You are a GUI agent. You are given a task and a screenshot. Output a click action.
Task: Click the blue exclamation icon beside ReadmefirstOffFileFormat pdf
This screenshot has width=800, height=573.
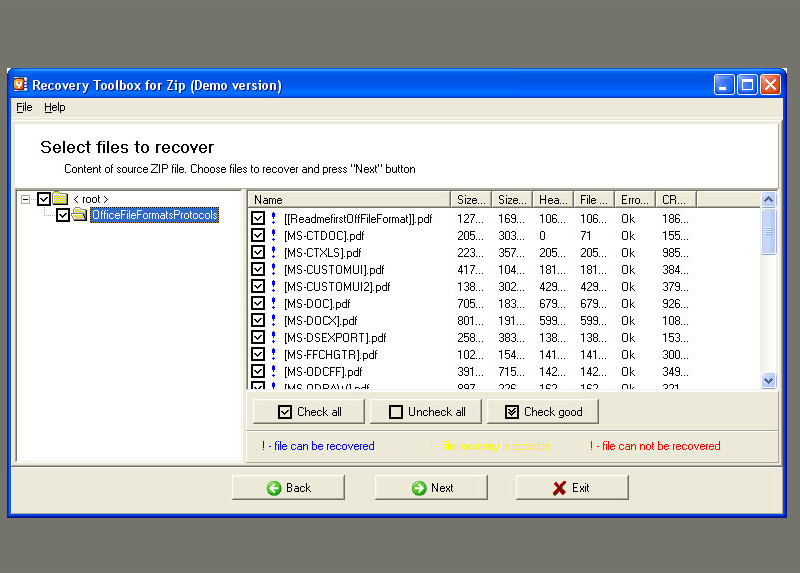click(x=273, y=218)
